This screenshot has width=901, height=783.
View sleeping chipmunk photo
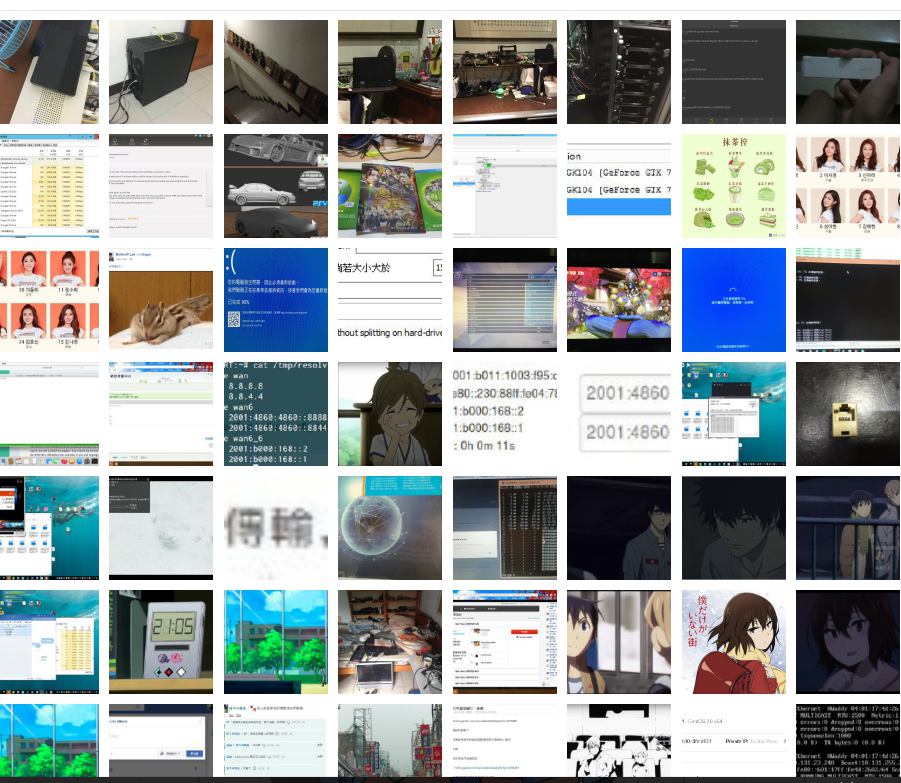(161, 300)
